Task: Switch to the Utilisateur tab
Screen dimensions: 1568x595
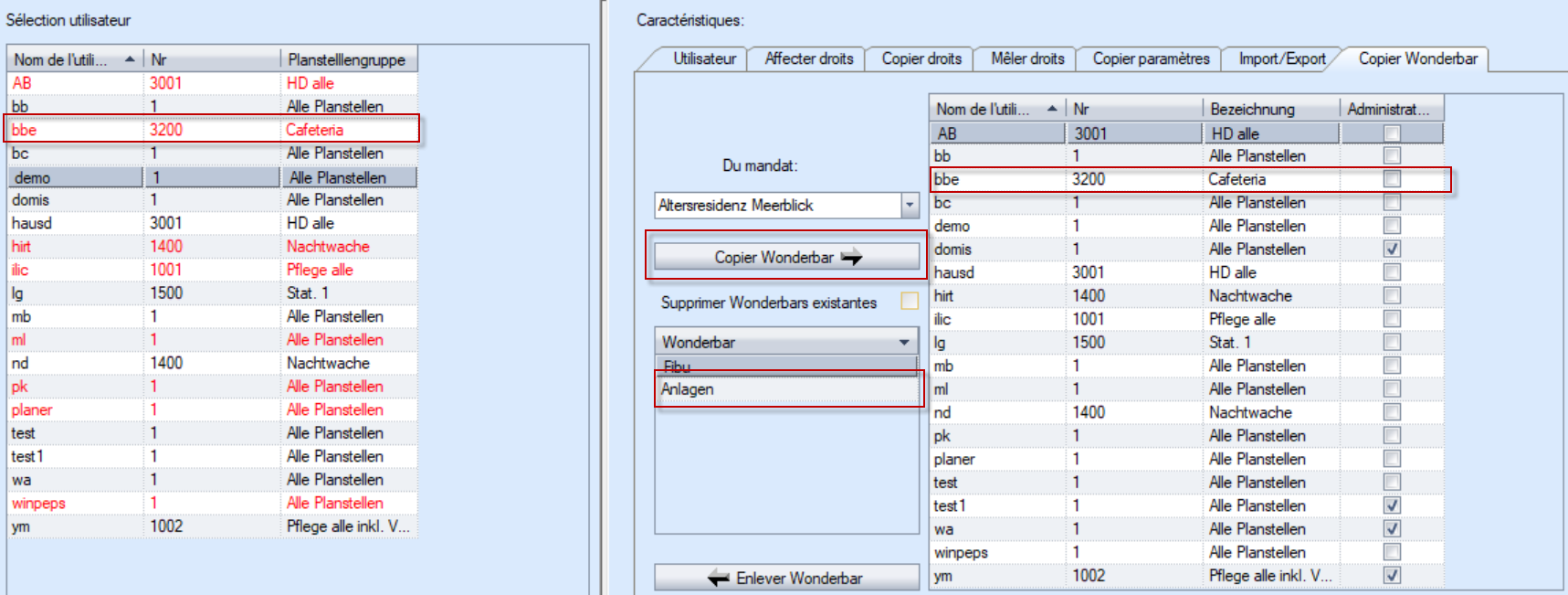Action: click(x=703, y=58)
